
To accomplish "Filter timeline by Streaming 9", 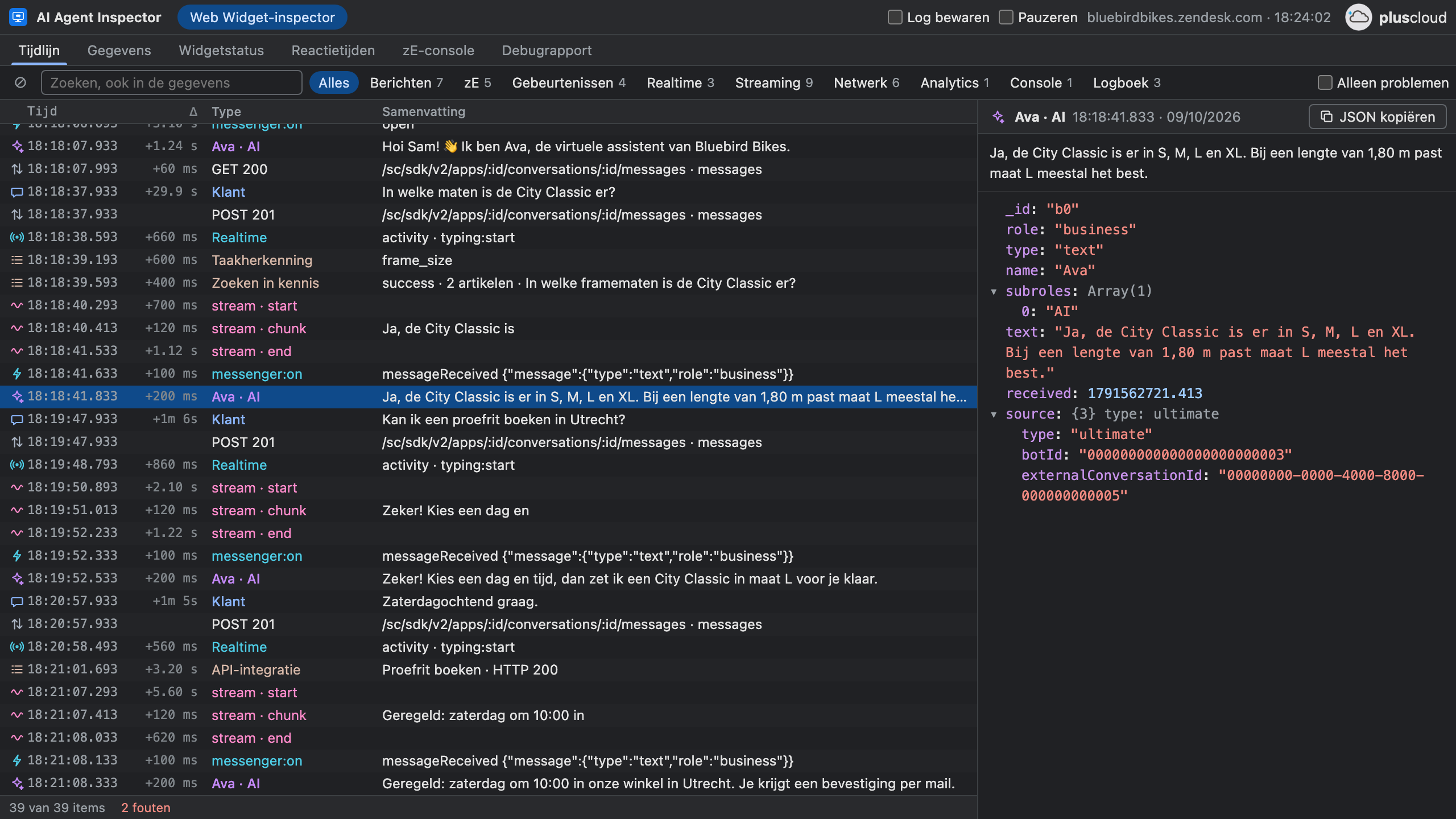I will pyautogui.click(x=773, y=82).
